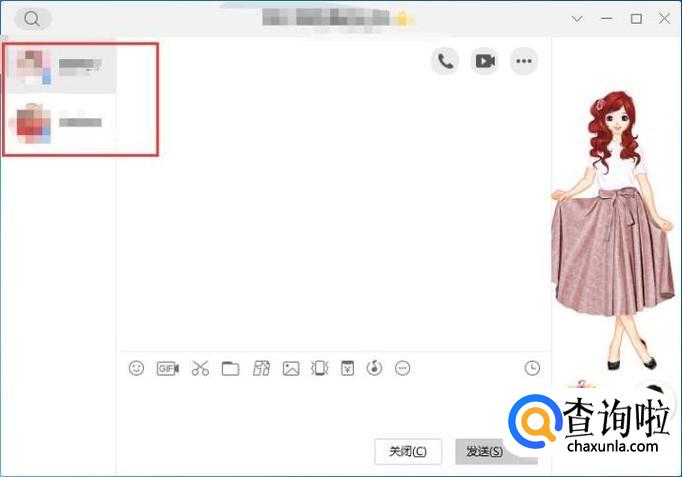Screen dimensions: 682x477
Task: Select the second conversation with red avatar
Action: pyautogui.click(x=60, y=123)
